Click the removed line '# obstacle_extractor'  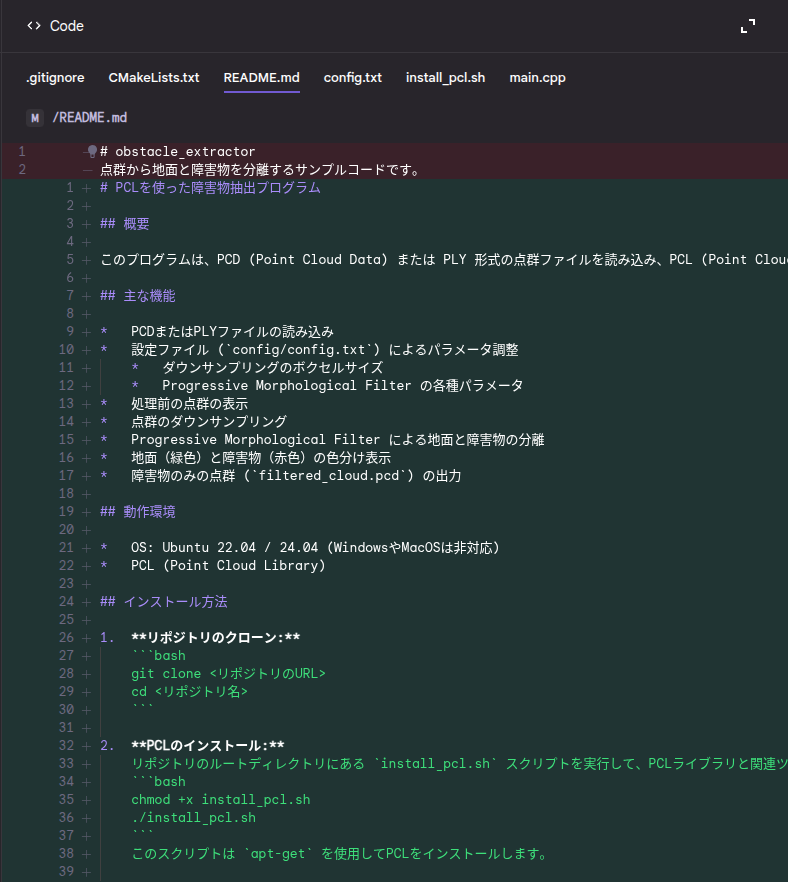[x=178, y=152]
